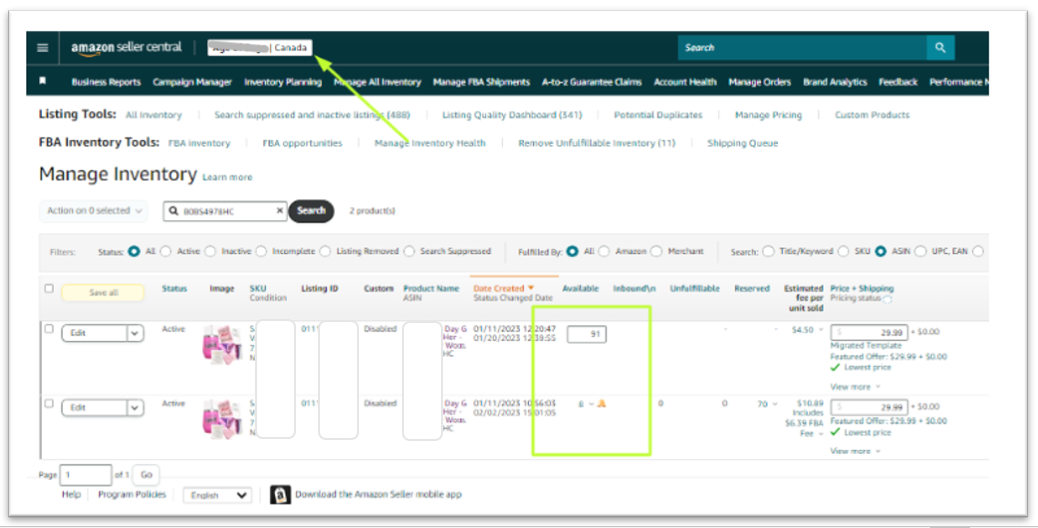
Task: Open Remove Unfulfillable Inventory (11) link
Action: coord(596,143)
